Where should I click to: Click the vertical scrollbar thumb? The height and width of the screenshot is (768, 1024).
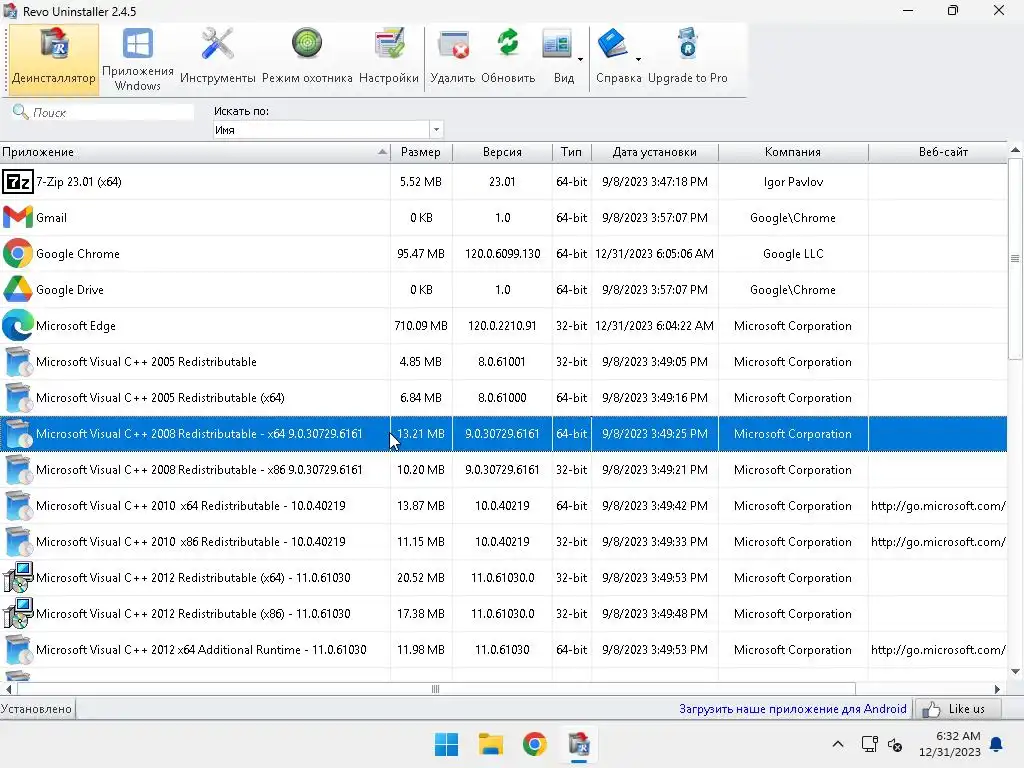click(1015, 258)
